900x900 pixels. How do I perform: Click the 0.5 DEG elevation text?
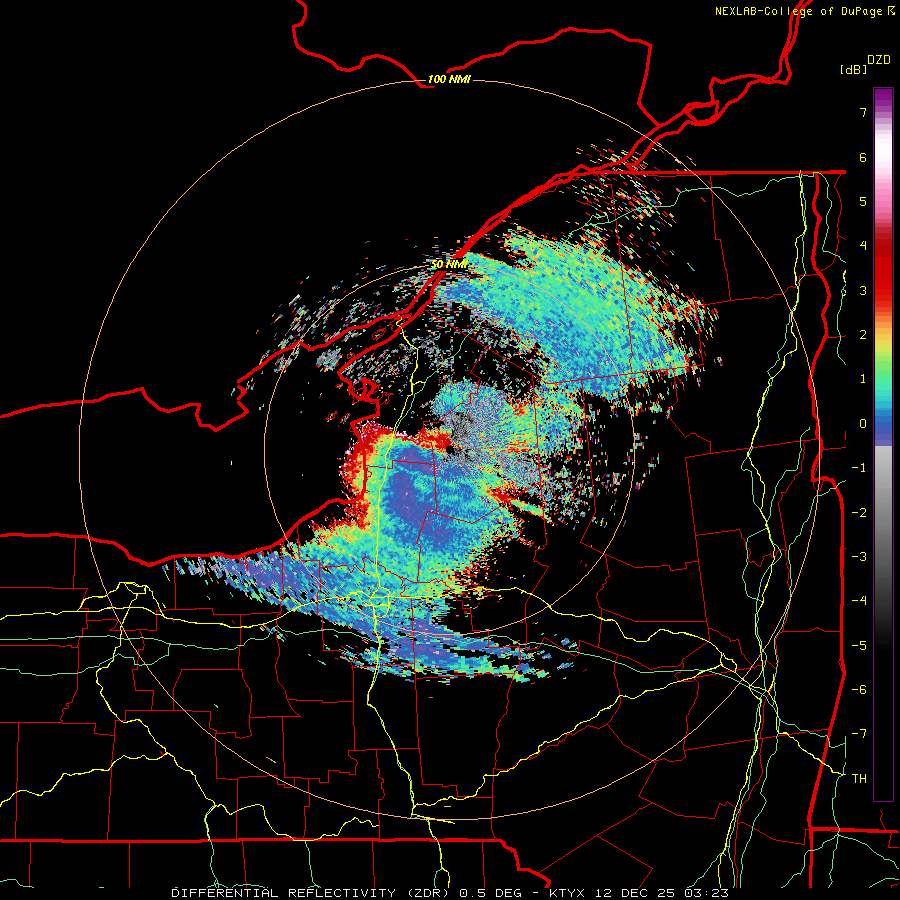coord(491,893)
